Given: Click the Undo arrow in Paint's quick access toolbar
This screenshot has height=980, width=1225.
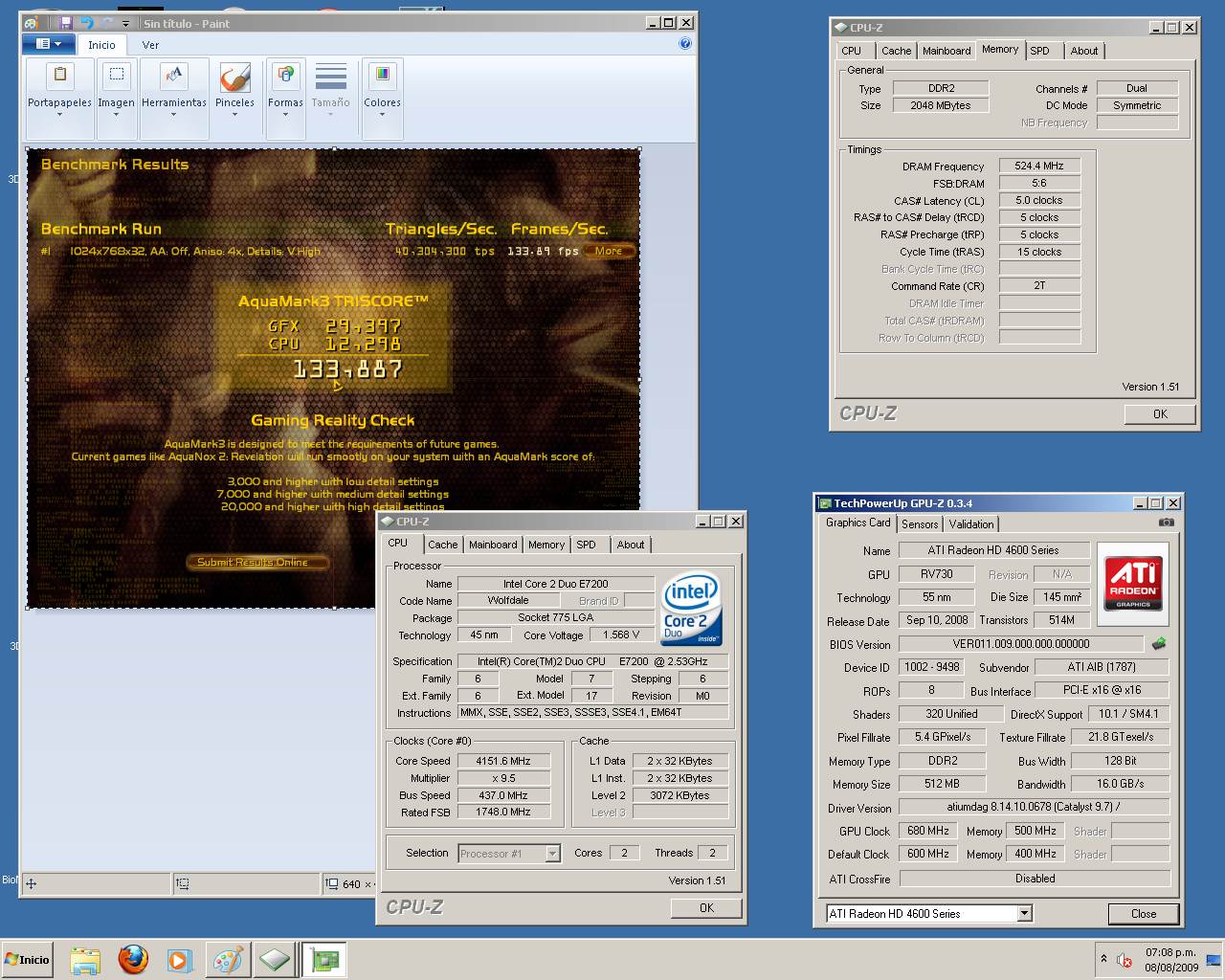Looking at the screenshot, I should tap(86, 23).
